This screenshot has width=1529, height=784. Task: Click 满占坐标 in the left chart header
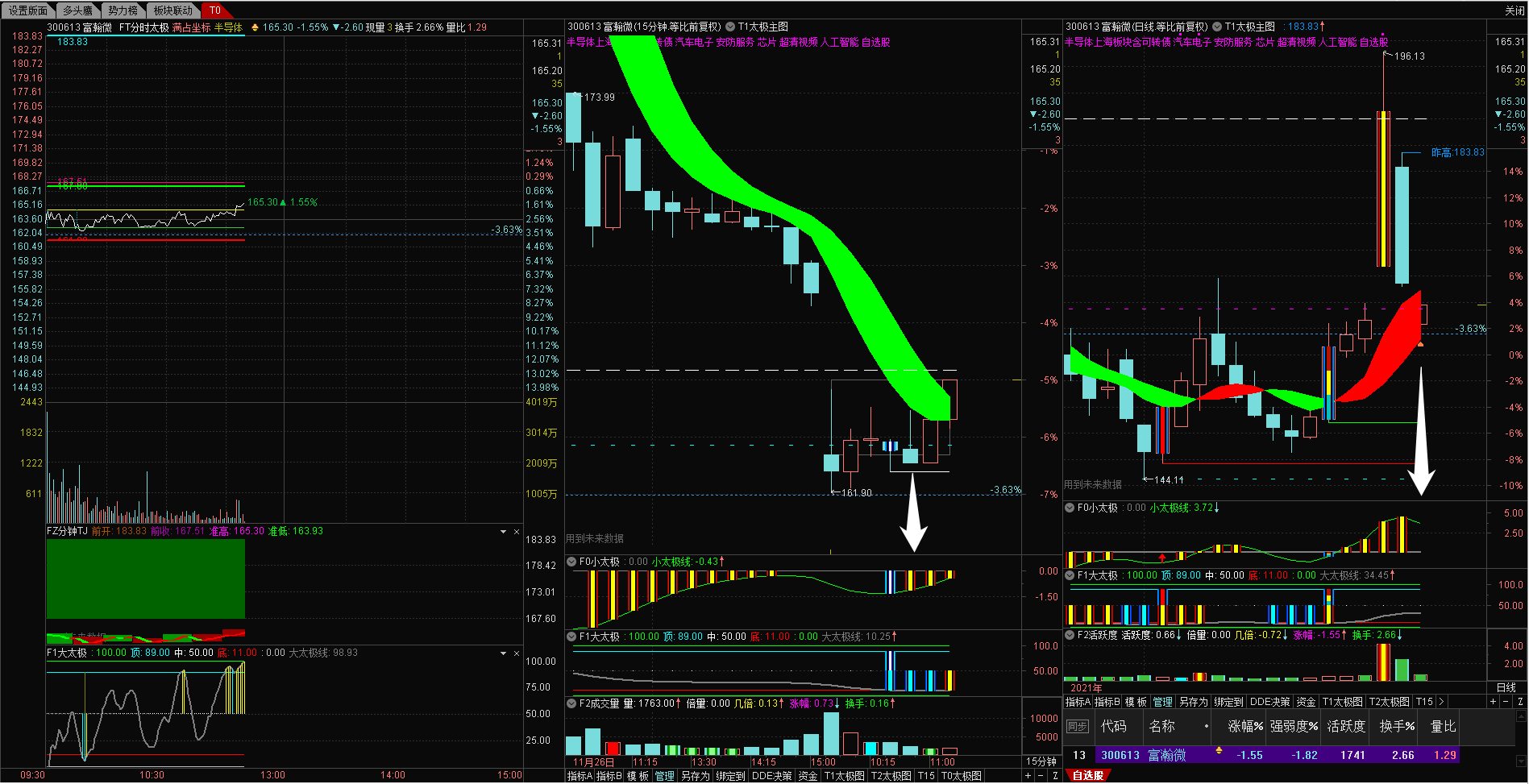[191, 27]
